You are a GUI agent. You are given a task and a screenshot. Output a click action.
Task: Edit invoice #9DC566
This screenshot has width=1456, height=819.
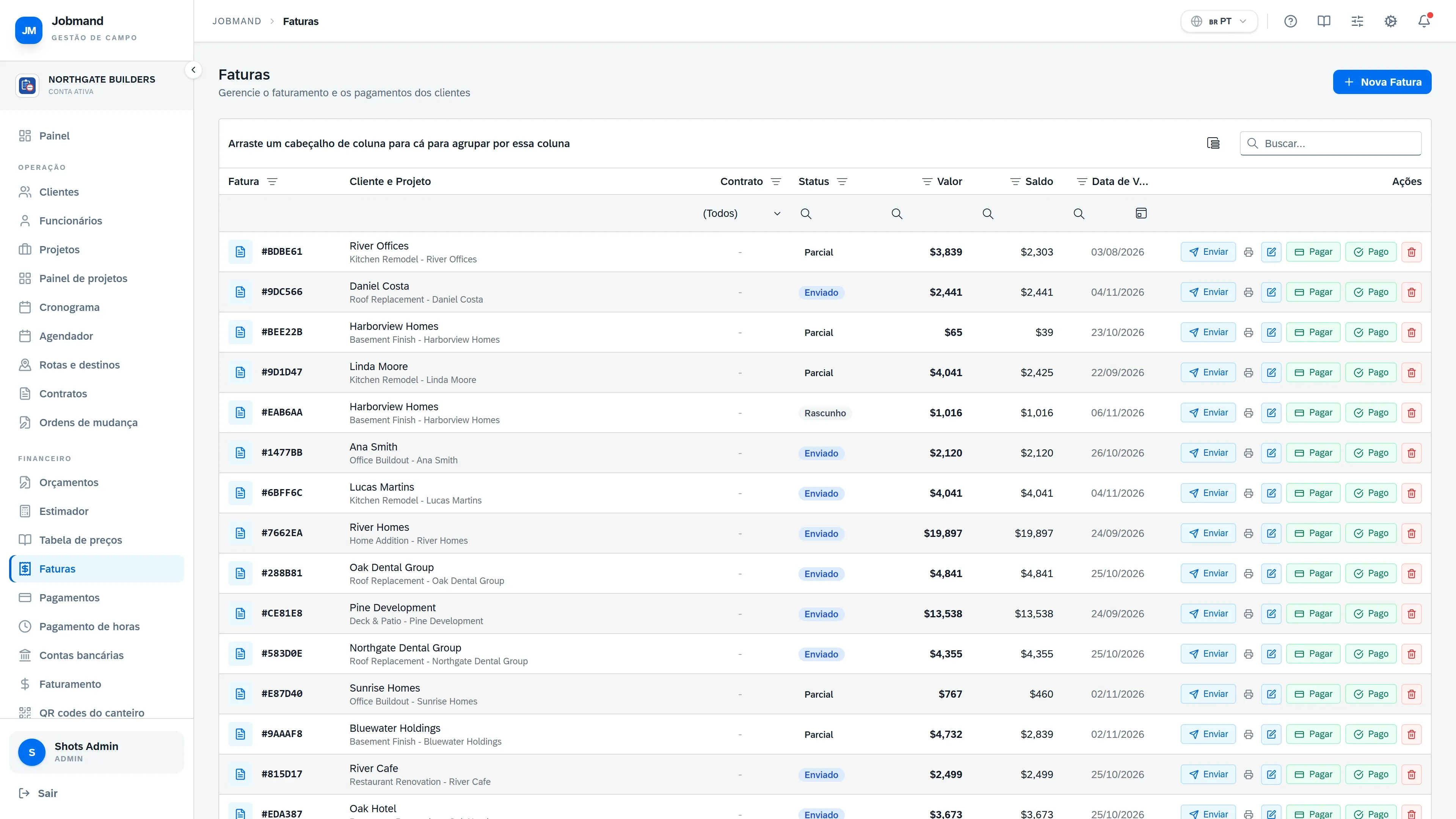coord(1271,292)
